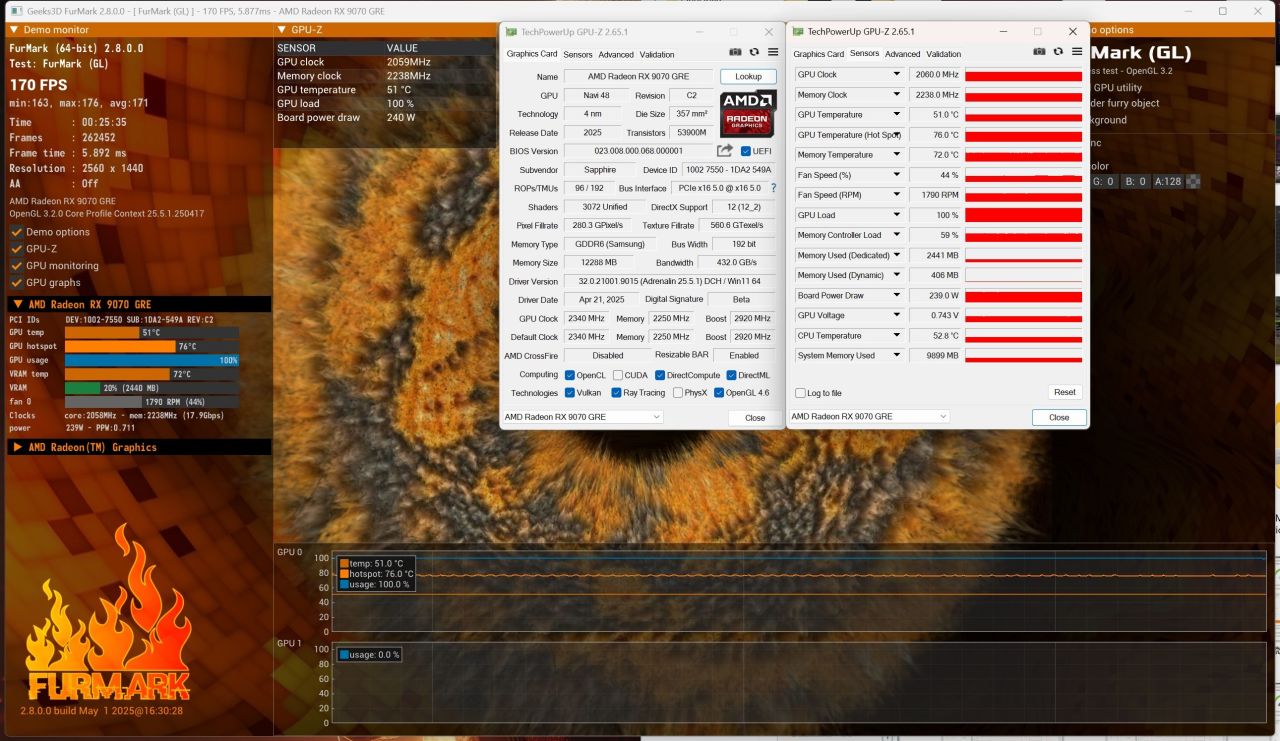Select Validation tab in left GPU-Z window

[x=657, y=55]
